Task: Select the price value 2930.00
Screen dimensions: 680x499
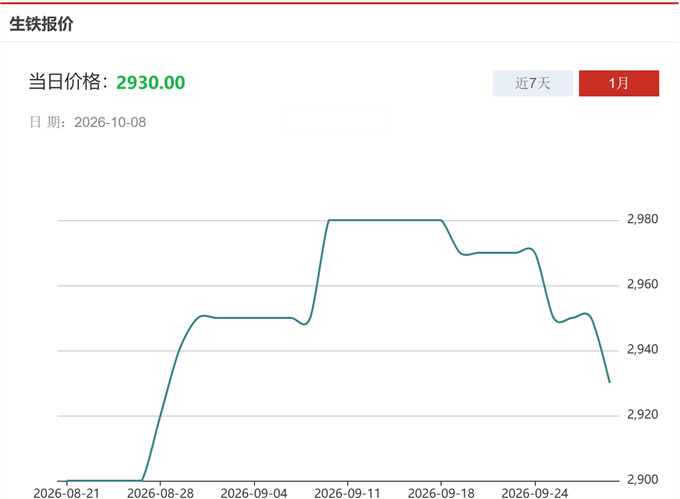Action: [150, 82]
